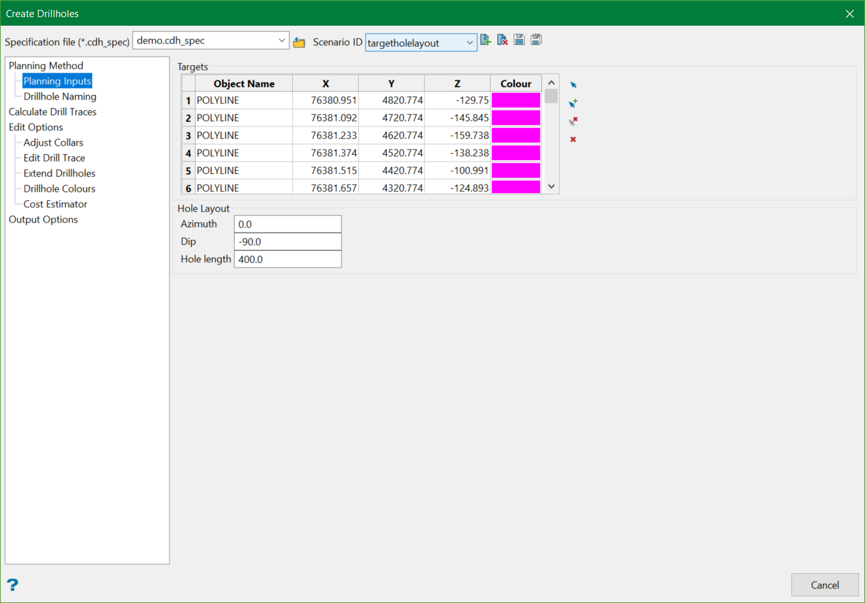865x603 pixels.
Task: Click the Azimuth input field
Action: tap(287, 224)
